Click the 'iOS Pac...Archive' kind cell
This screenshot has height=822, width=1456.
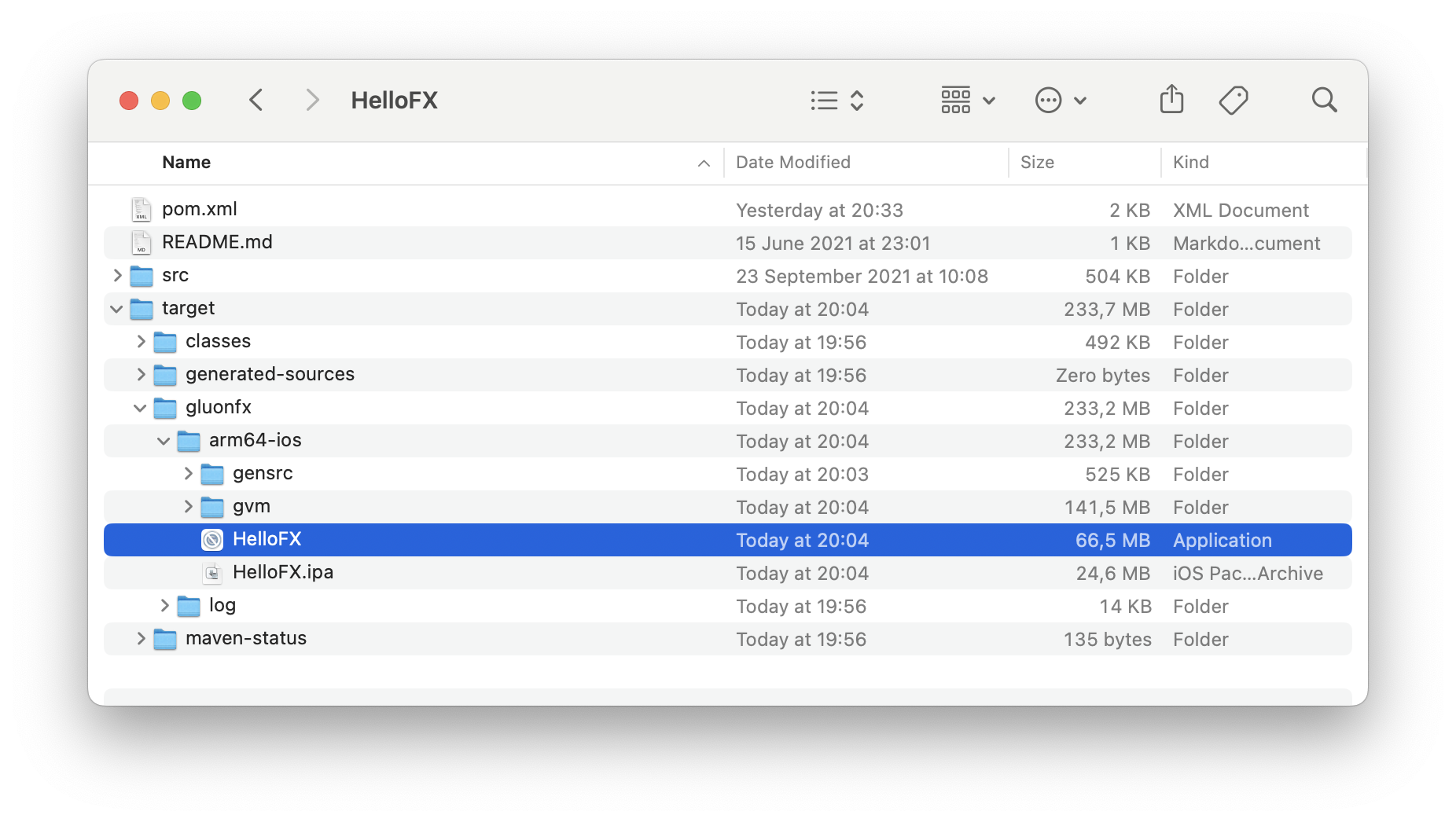click(x=1248, y=573)
